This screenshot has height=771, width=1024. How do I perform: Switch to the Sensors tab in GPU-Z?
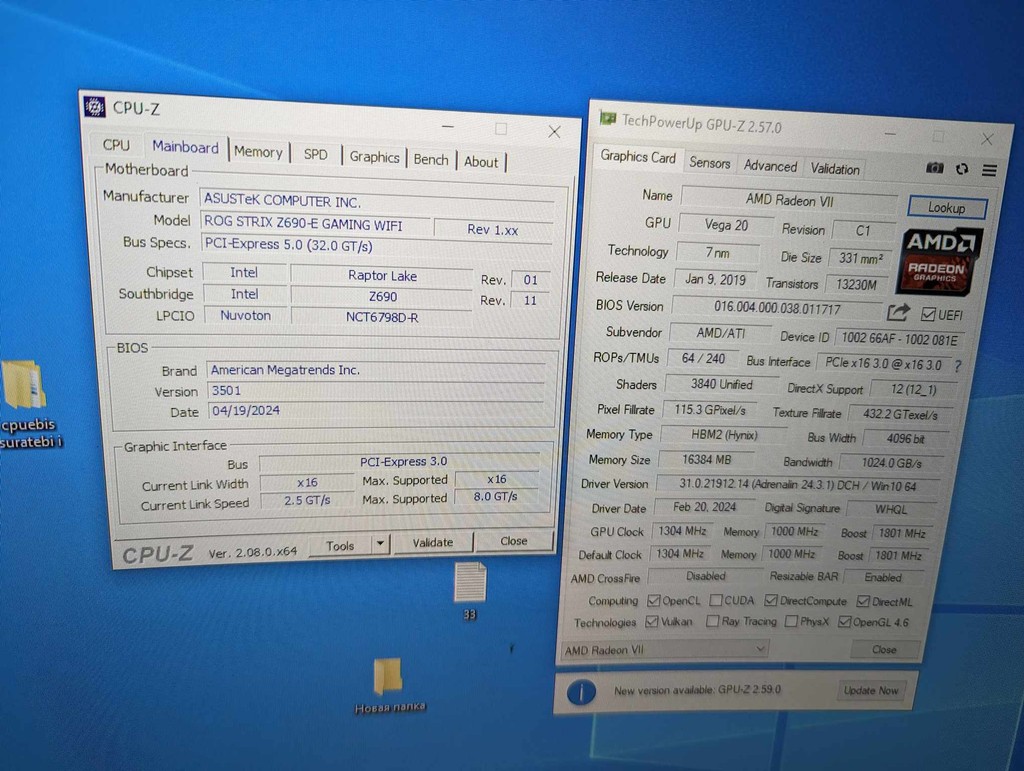pyautogui.click(x=710, y=163)
